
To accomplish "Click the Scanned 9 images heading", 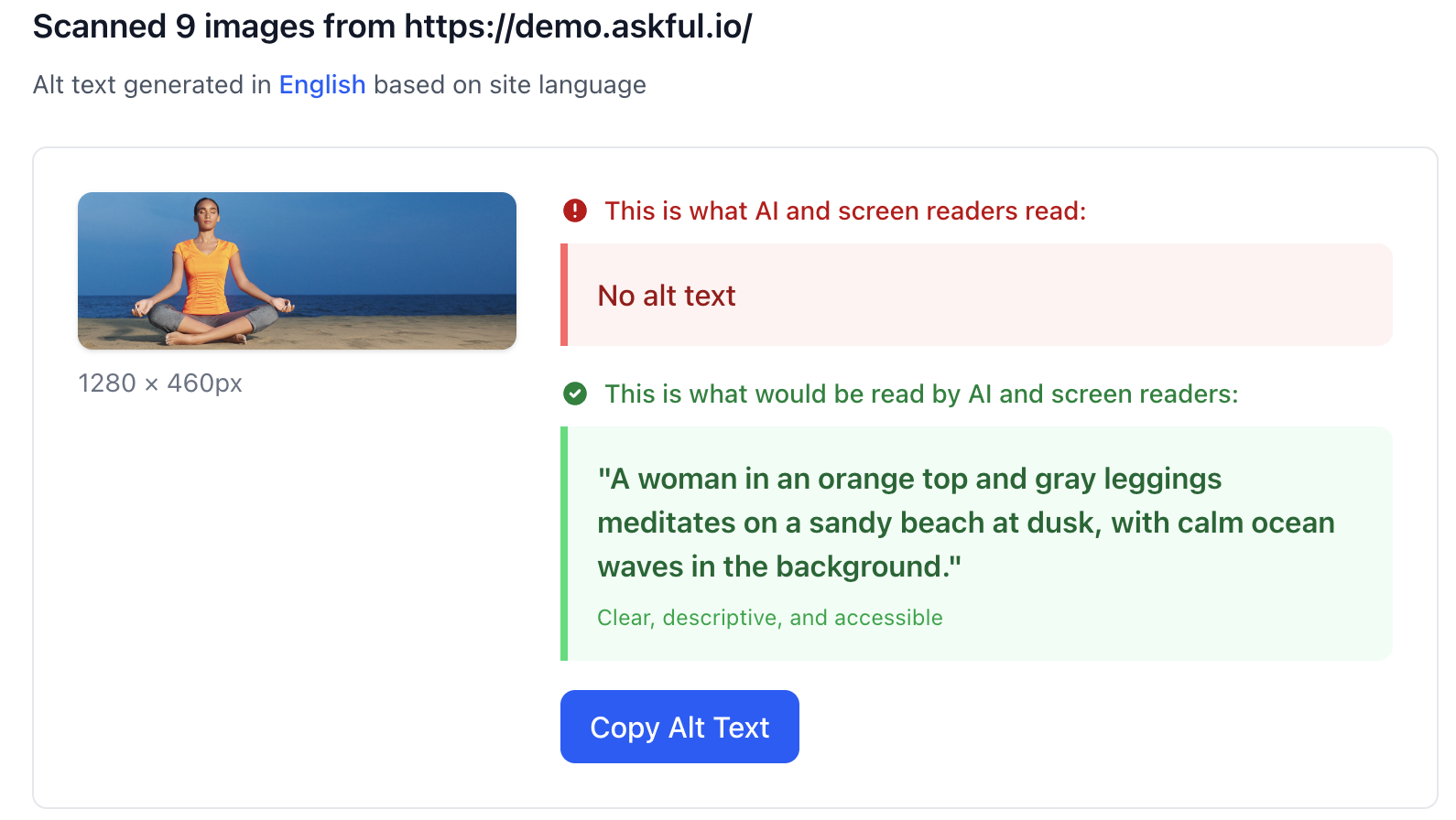I will (x=392, y=26).
